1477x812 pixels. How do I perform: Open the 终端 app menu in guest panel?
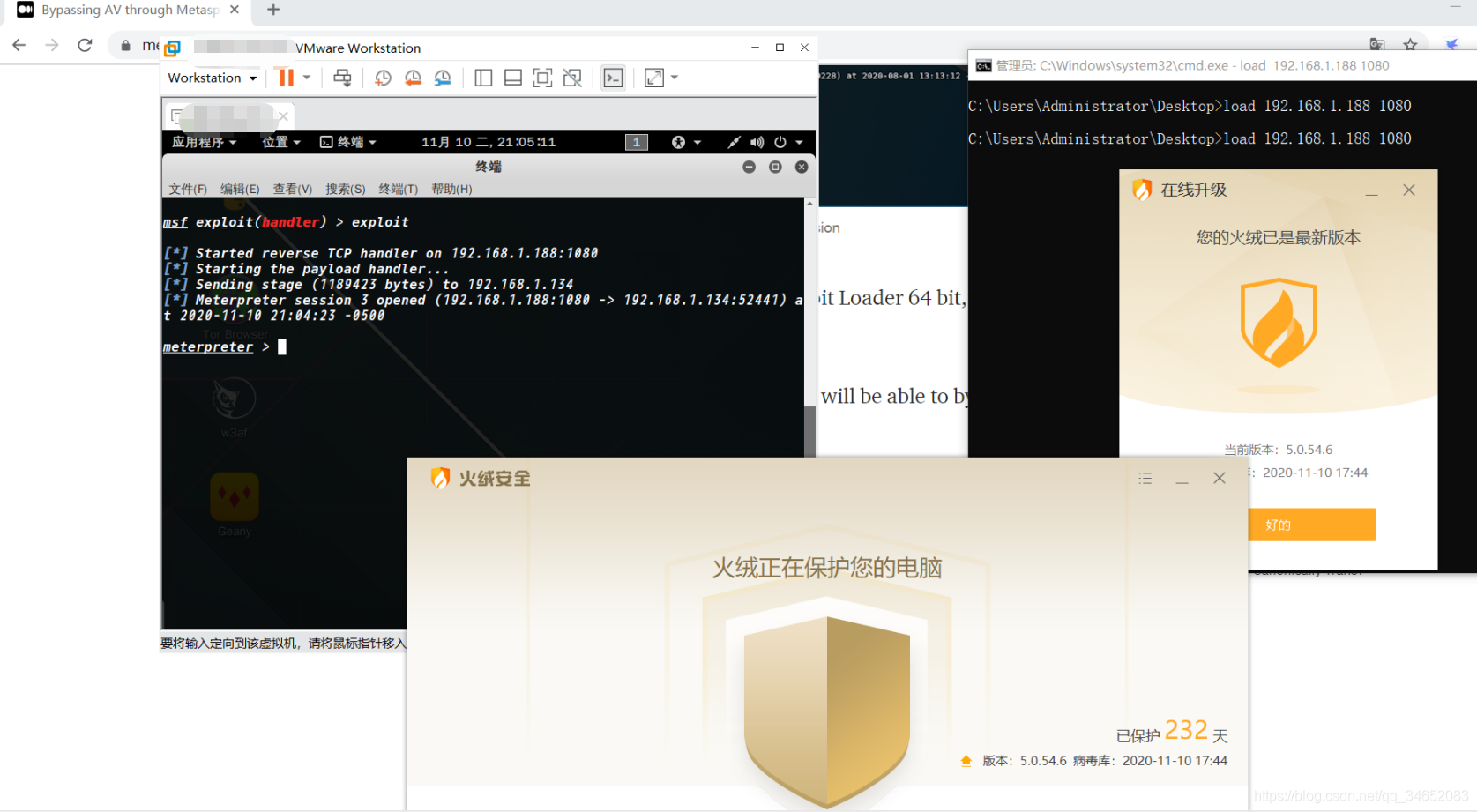coord(348,142)
